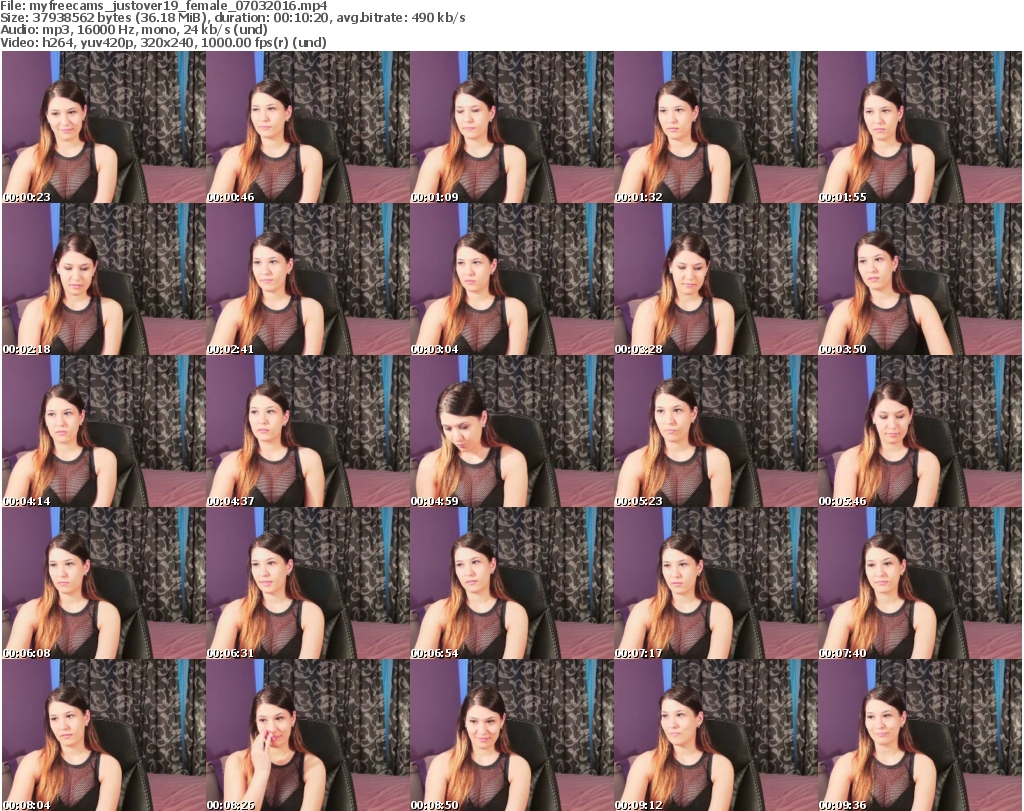Screen dimensions: 1024x811
Task: Open the 00:08:50 frame
Action: [x=511, y=735]
